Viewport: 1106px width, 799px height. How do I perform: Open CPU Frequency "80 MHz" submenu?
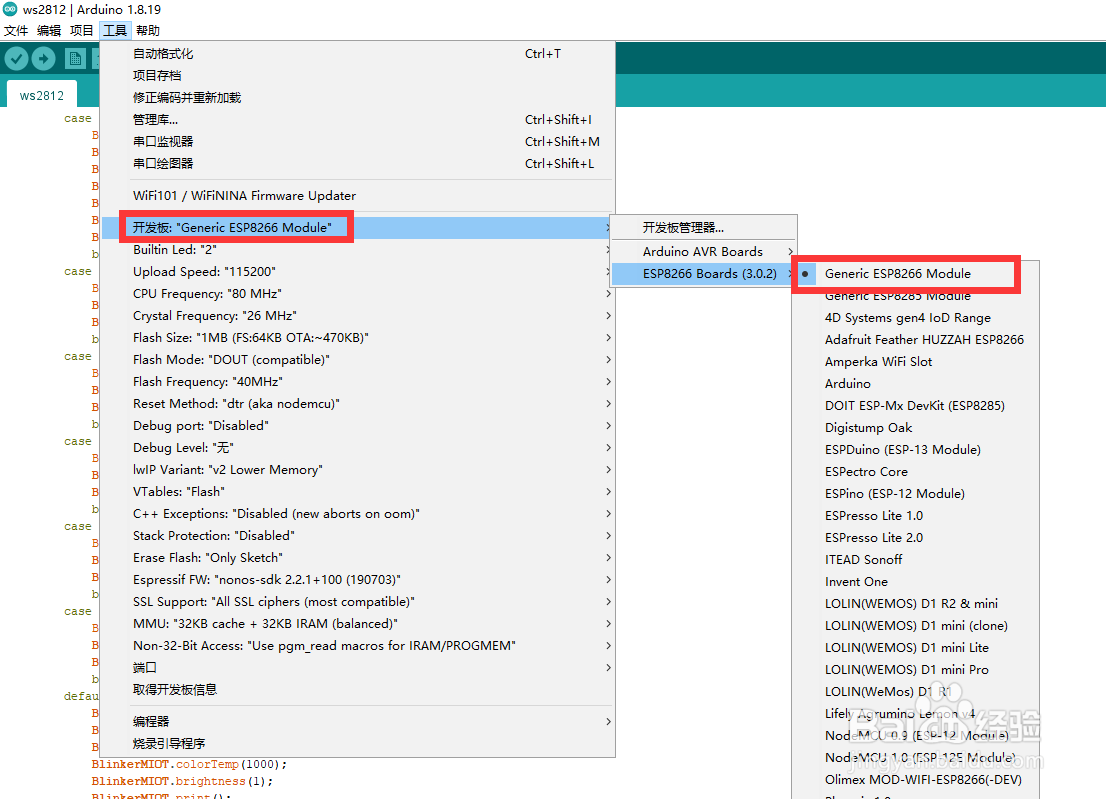(358, 293)
